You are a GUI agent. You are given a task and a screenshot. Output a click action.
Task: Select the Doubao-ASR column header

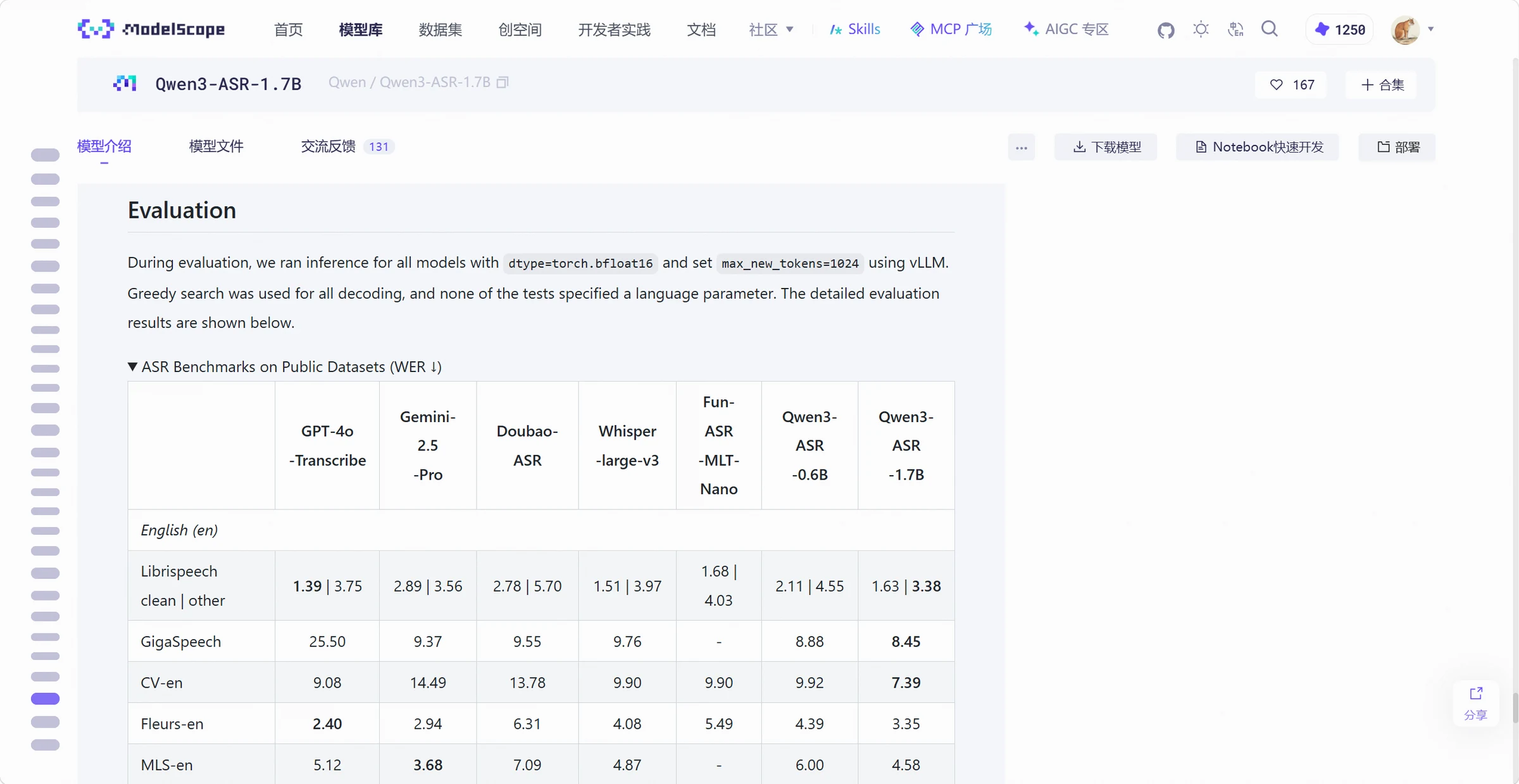point(527,445)
